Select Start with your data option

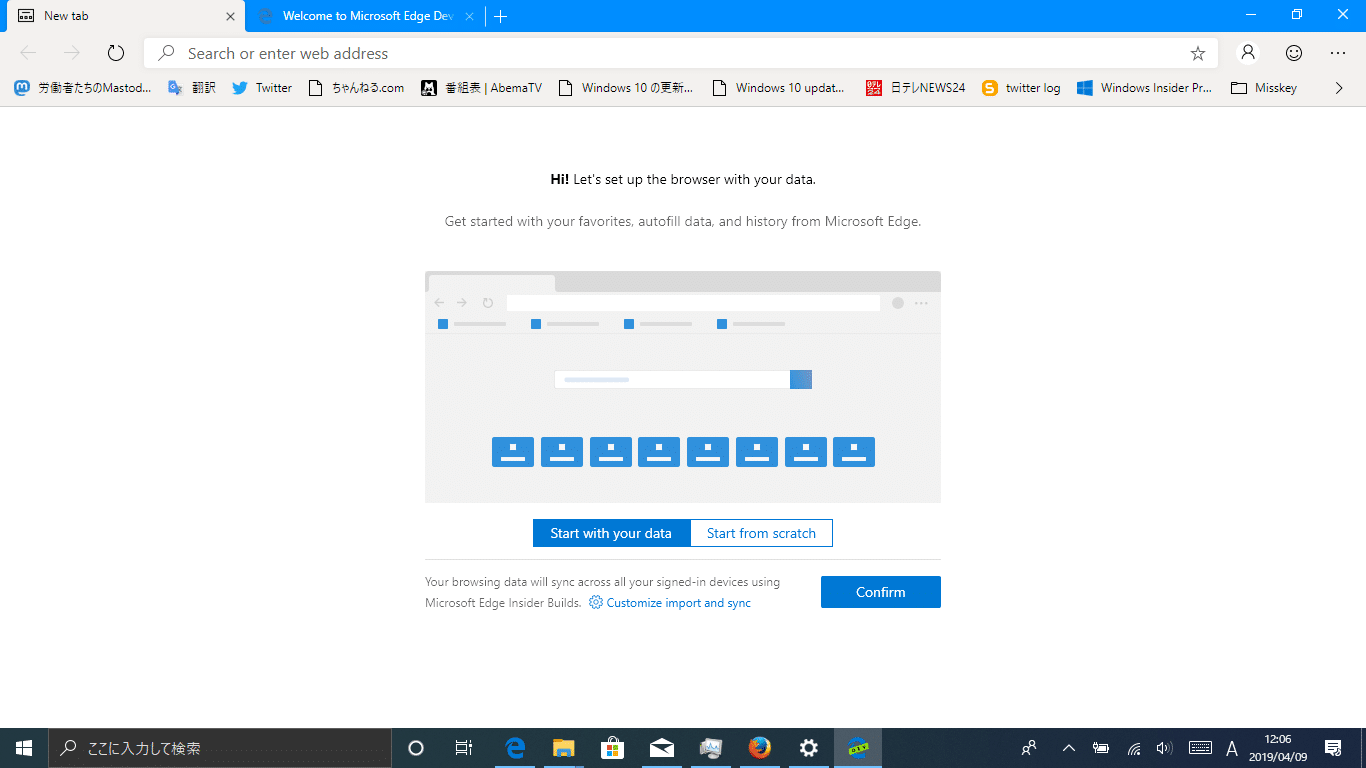coord(611,533)
